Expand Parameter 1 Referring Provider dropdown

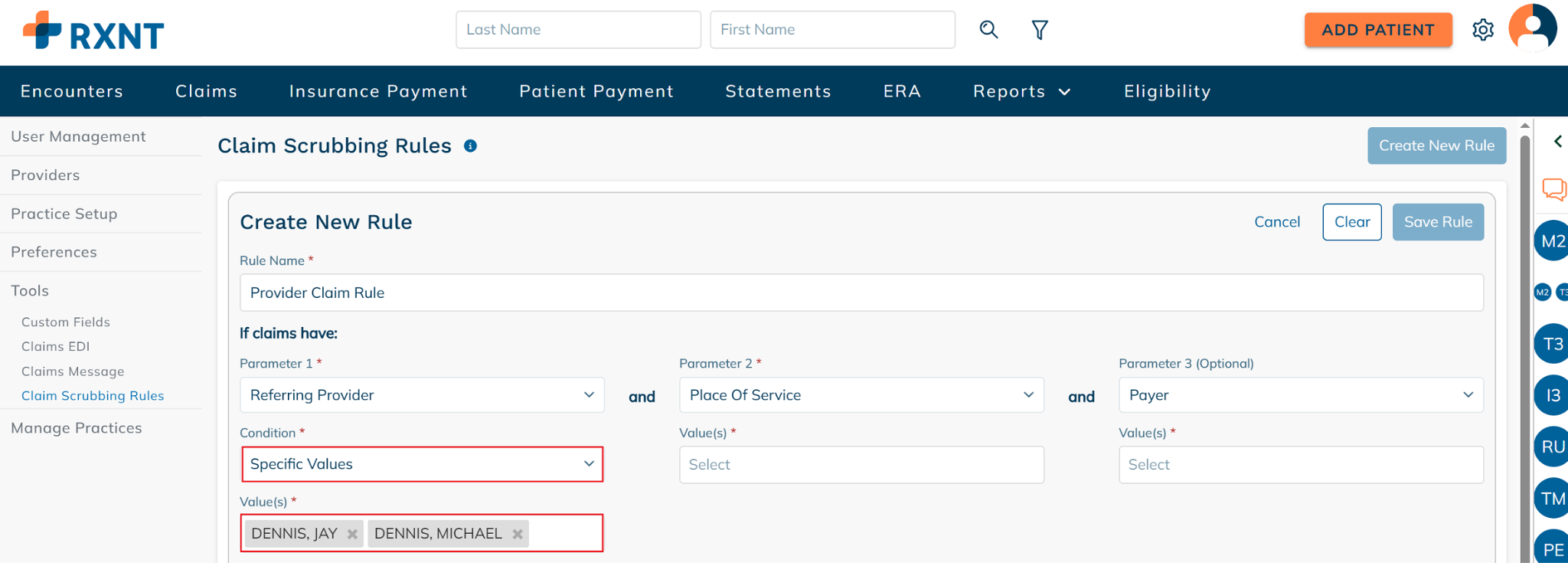422,395
